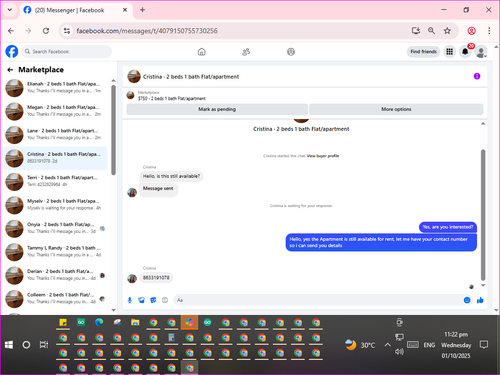Open the View buyer profile link

tap(323, 156)
